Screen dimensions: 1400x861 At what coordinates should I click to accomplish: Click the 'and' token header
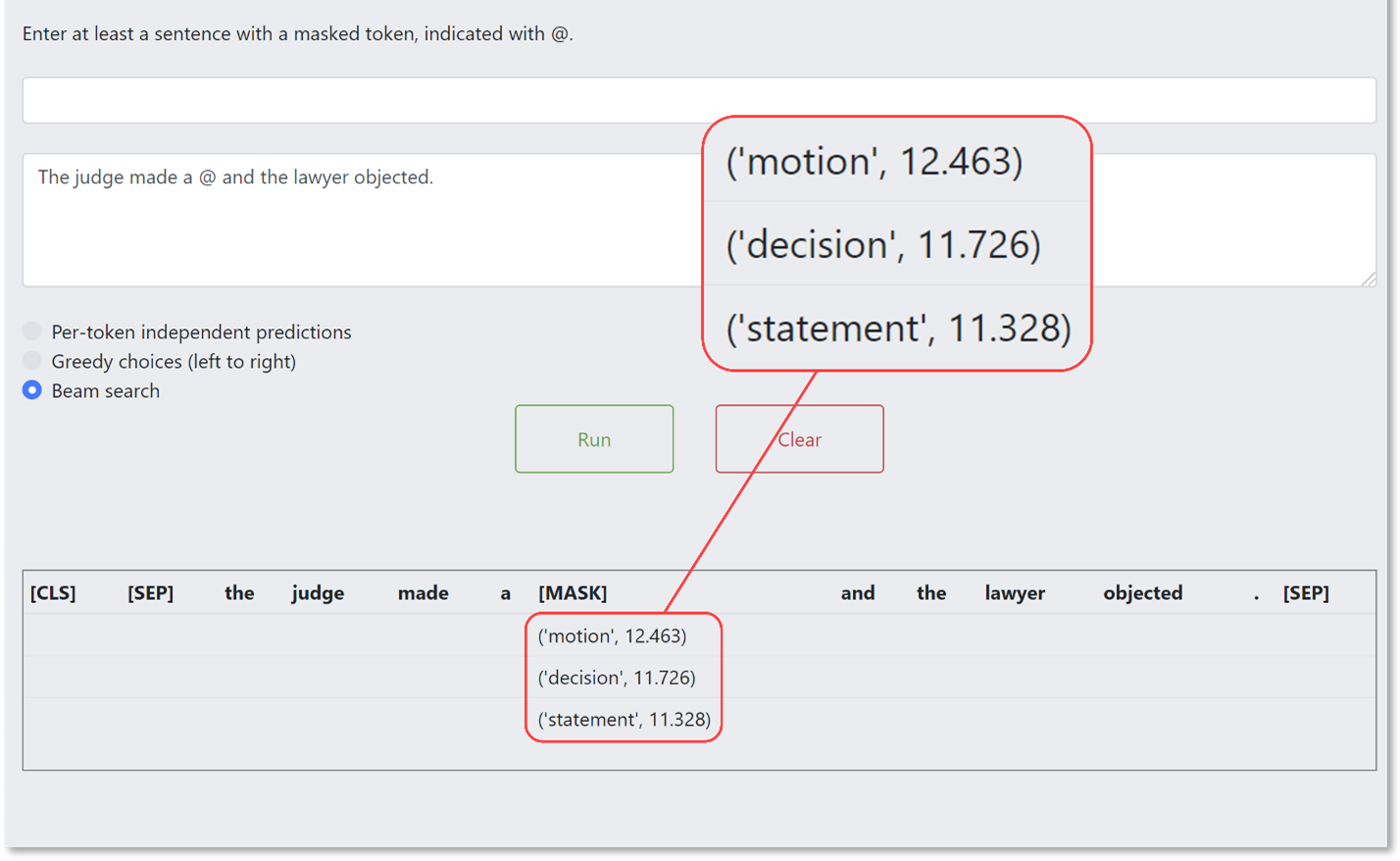858,593
